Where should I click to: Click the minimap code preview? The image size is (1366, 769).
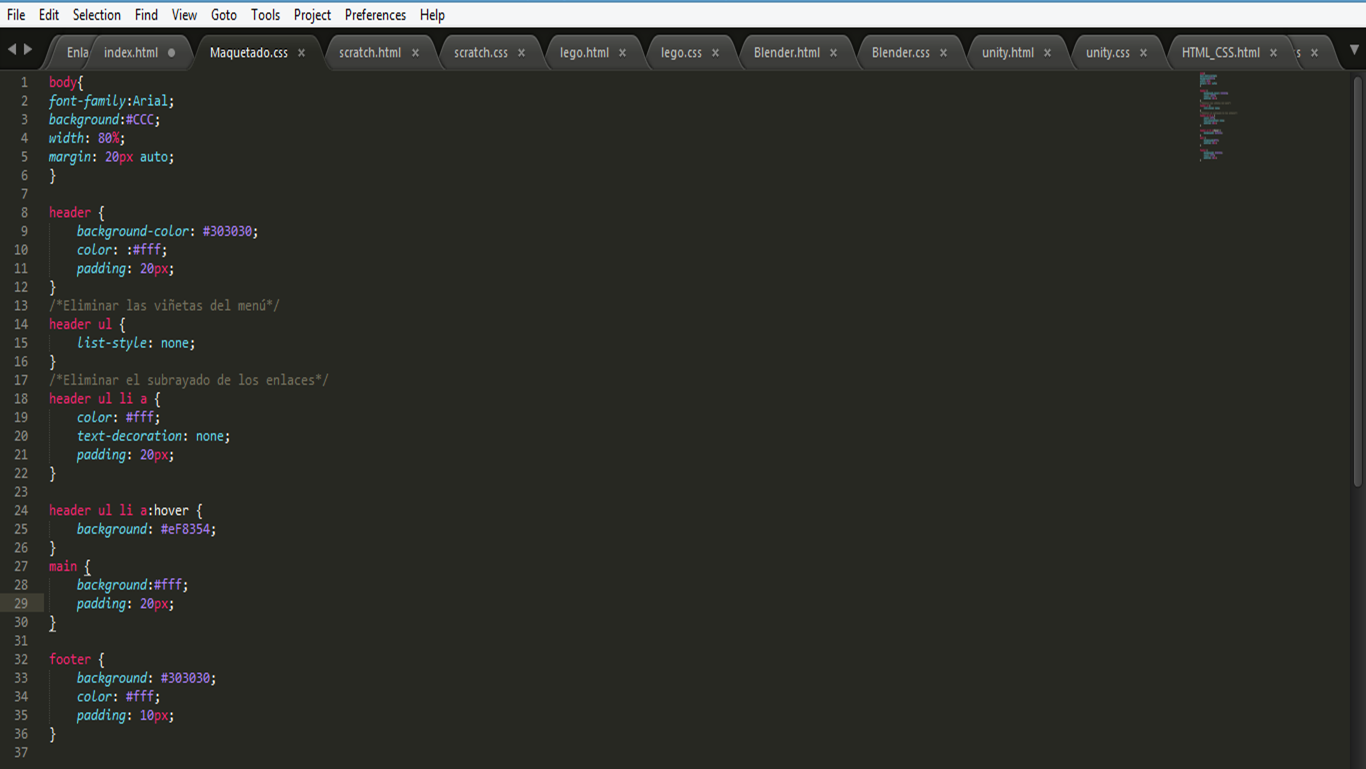click(1215, 115)
